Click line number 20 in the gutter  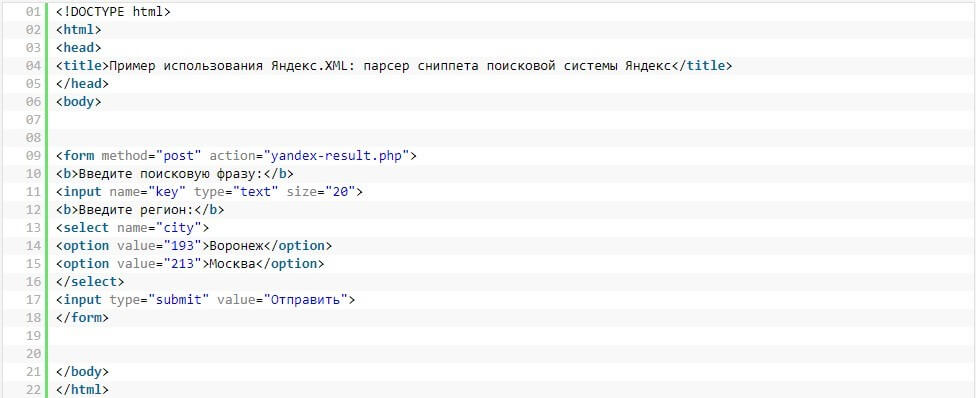click(34, 354)
